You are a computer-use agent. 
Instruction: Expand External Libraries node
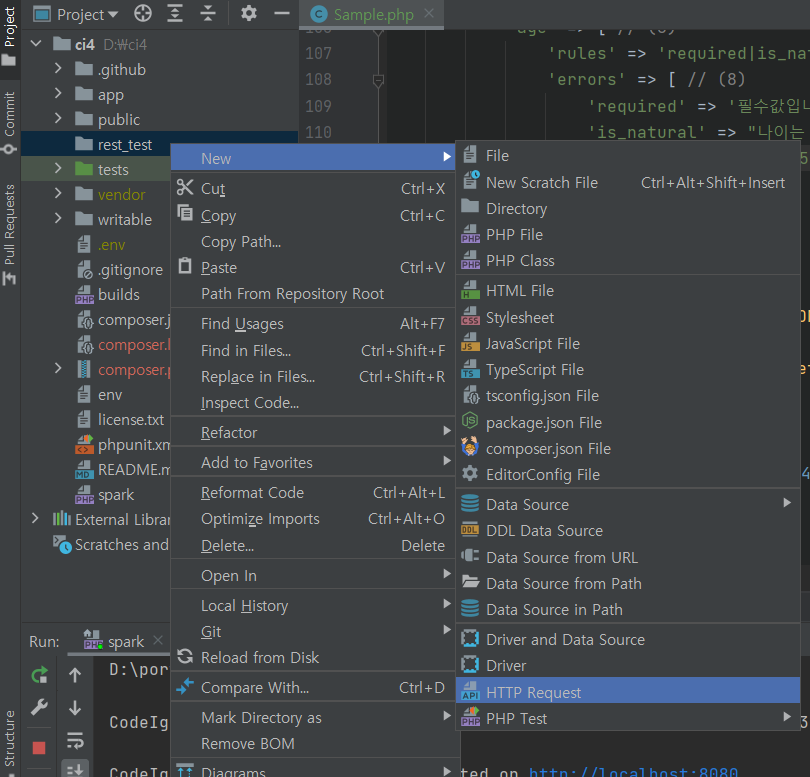tap(35, 518)
